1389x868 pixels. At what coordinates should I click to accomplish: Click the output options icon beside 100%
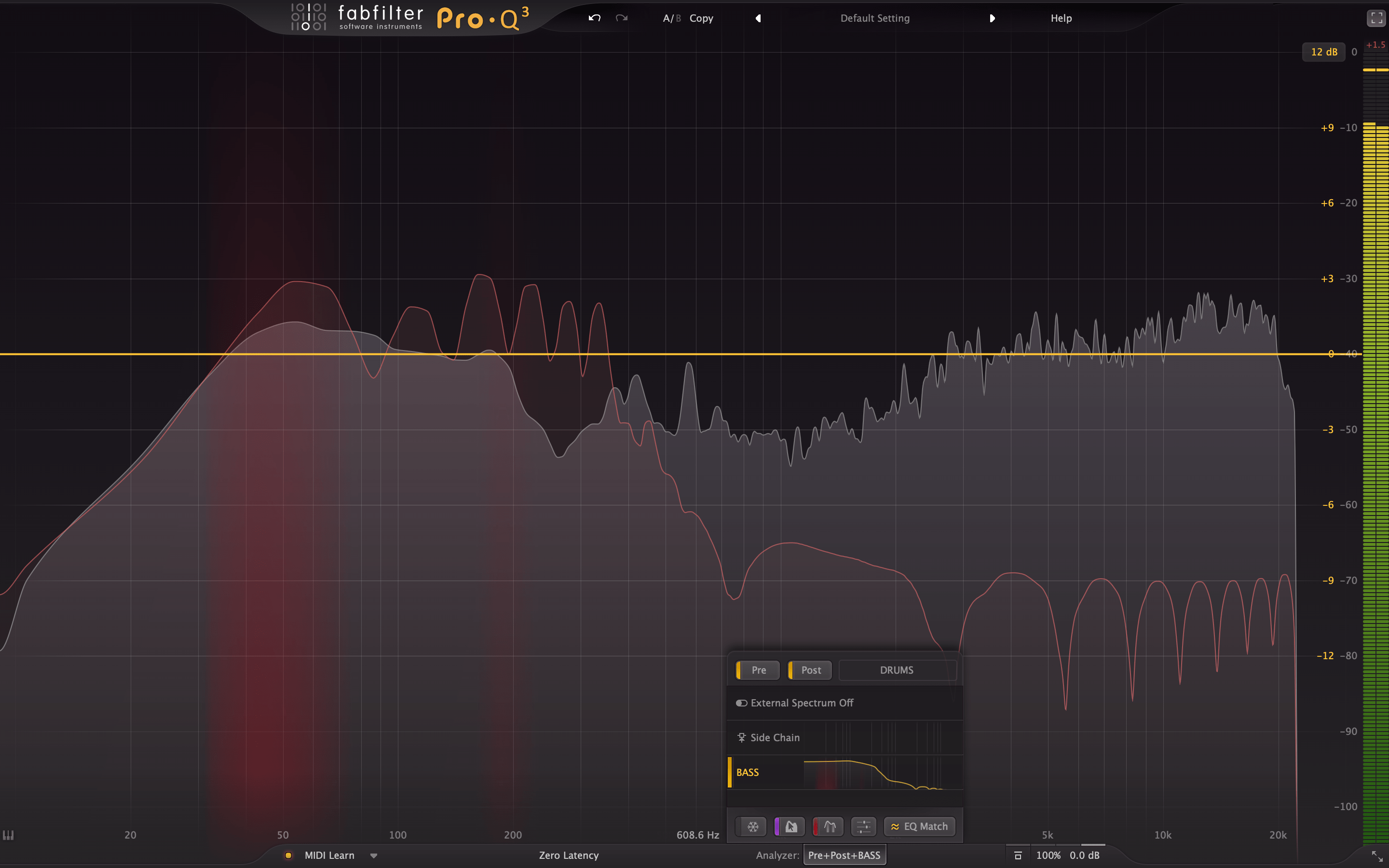[x=1018, y=855]
